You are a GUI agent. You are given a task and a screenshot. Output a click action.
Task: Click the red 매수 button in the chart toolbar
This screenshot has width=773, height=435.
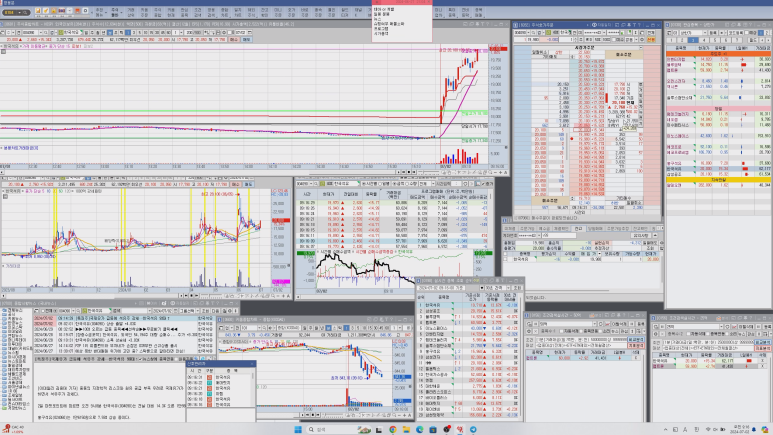[x=234, y=39]
